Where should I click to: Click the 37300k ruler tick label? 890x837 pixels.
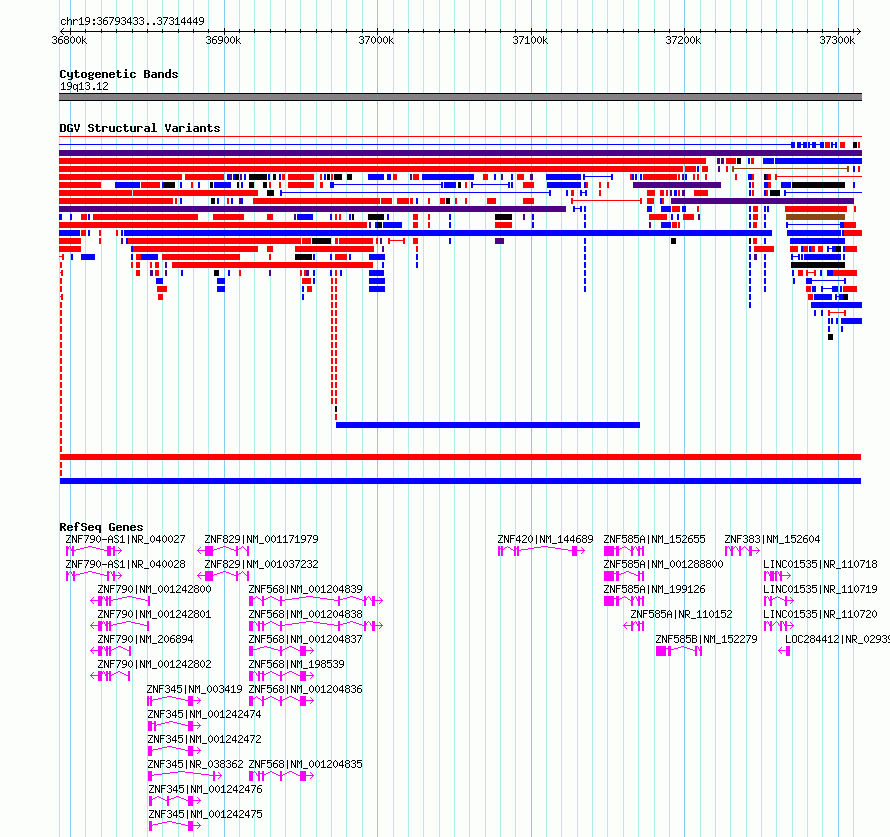(x=837, y=40)
